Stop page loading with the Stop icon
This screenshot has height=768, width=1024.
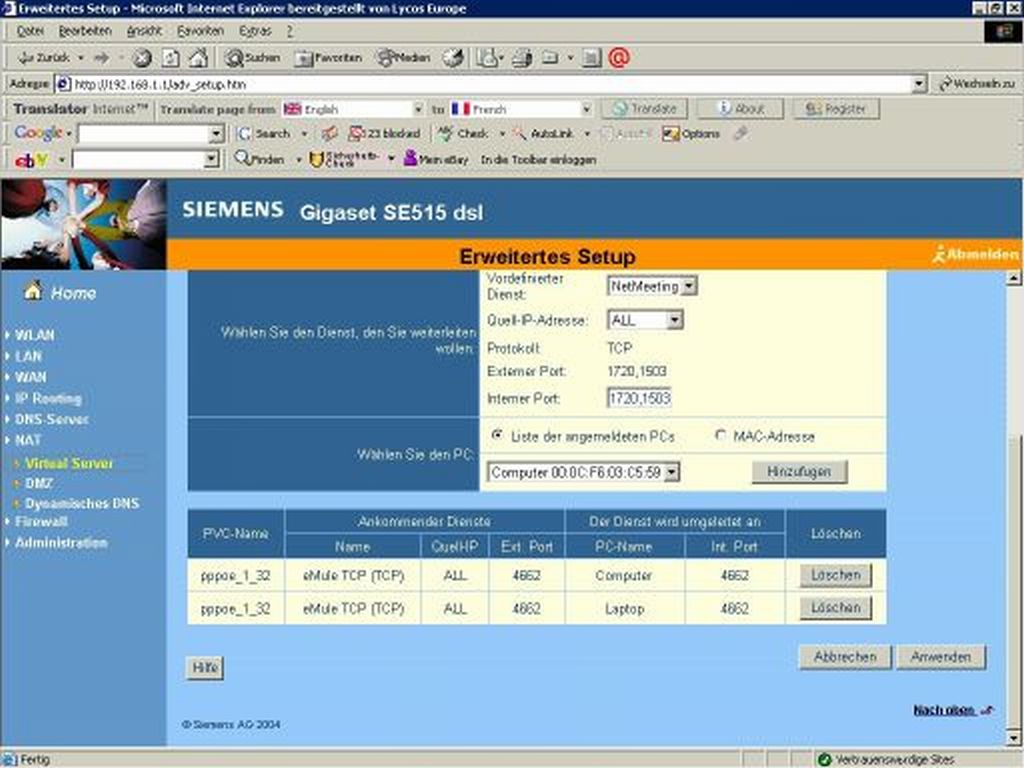pyautogui.click(x=142, y=59)
